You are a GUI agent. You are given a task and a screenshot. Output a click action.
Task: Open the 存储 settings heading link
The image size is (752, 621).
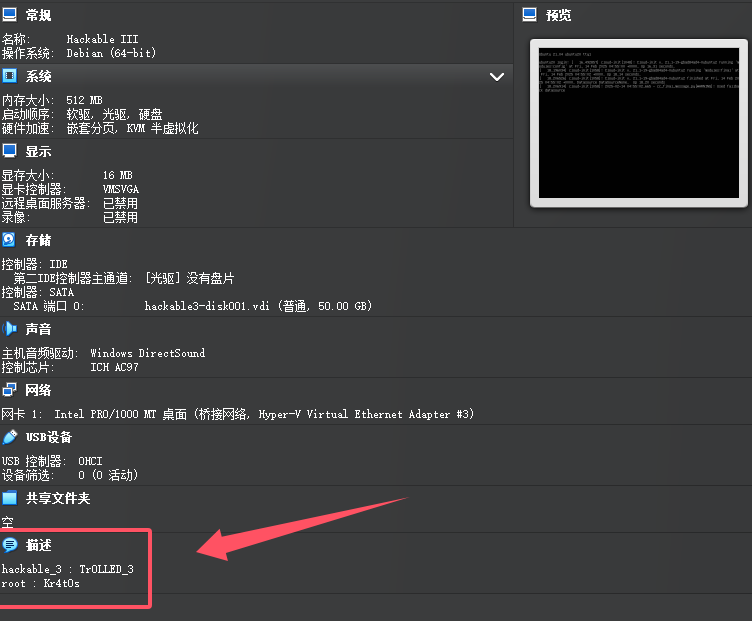(39, 241)
